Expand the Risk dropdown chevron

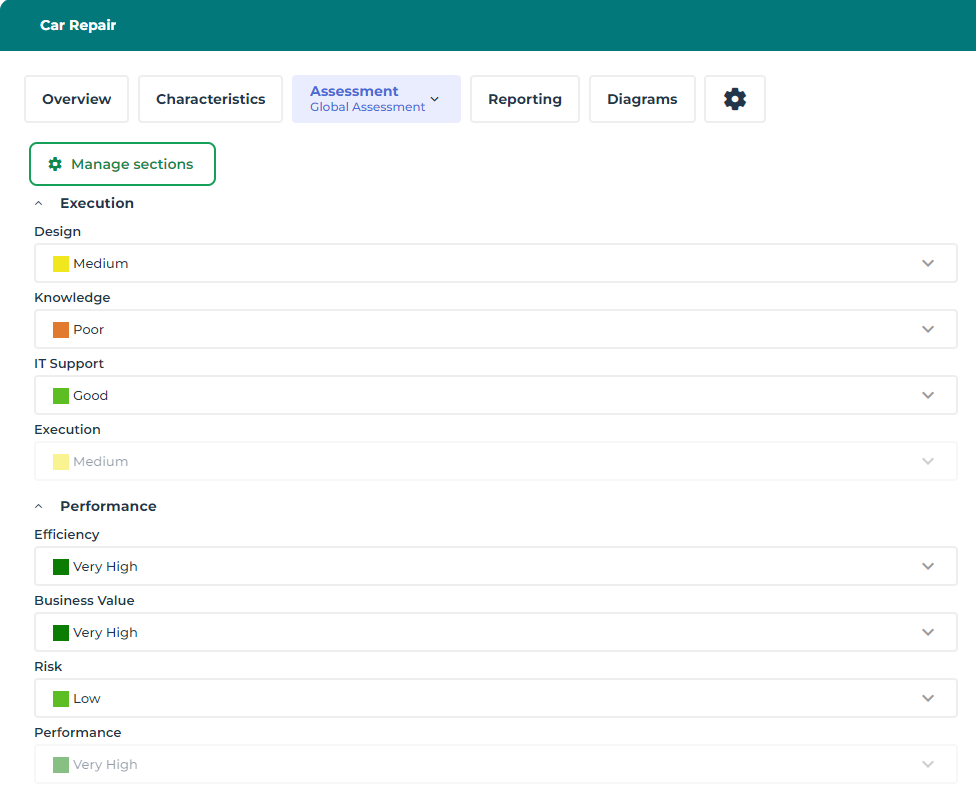pos(927,699)
